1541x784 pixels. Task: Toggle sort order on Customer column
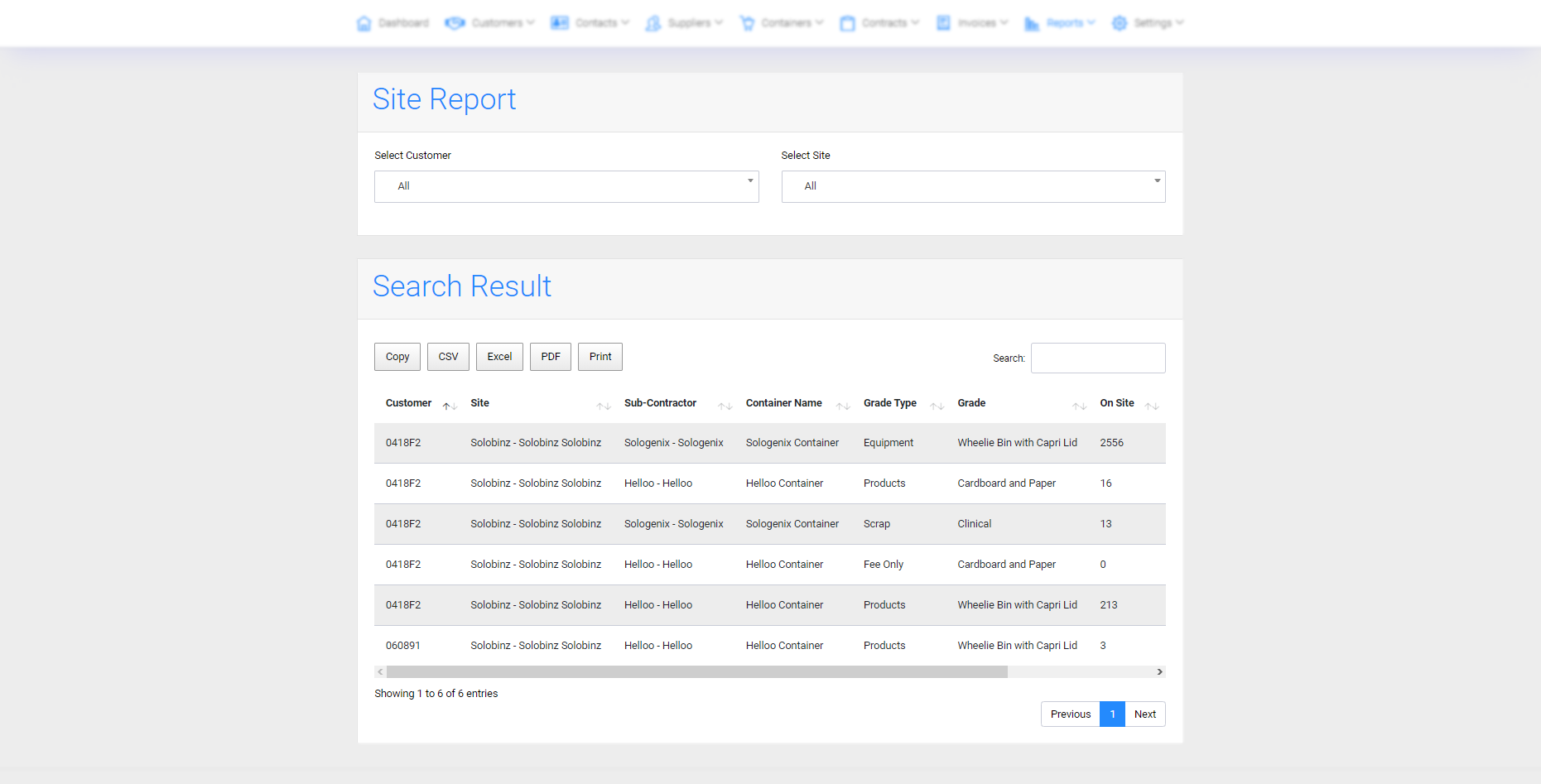[409, 403]
